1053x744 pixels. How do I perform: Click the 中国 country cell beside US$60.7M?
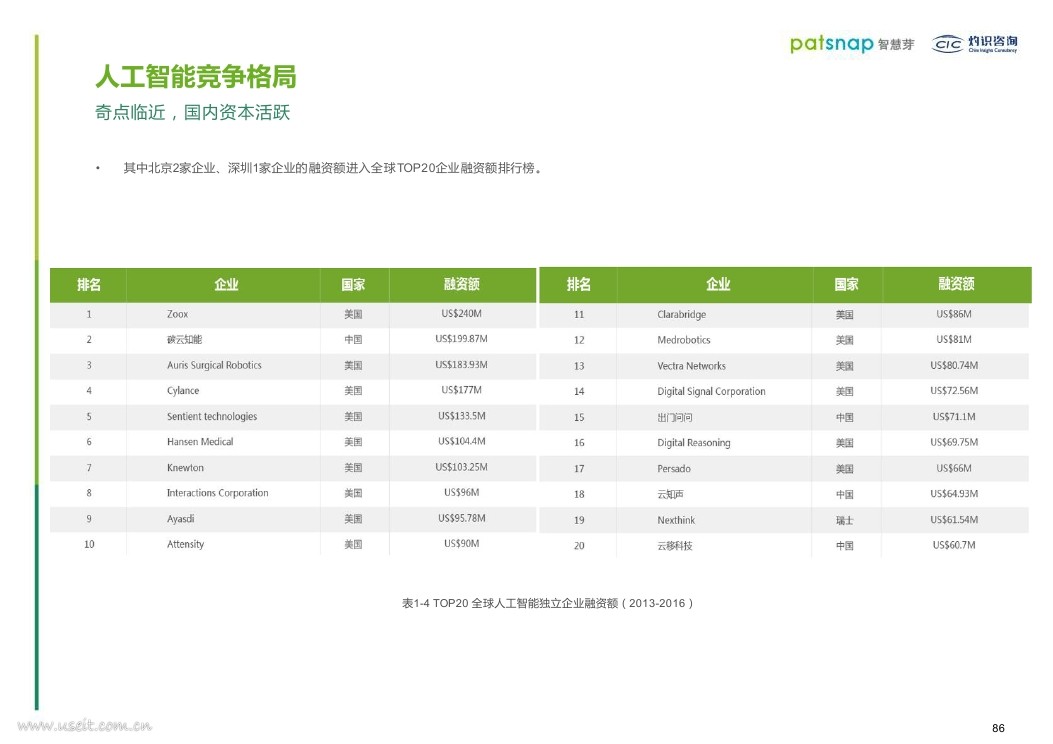point(844,546)
